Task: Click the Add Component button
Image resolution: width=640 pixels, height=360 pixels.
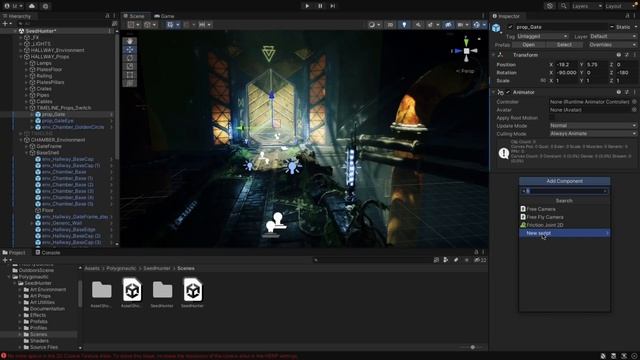Action: coord(564,181)
